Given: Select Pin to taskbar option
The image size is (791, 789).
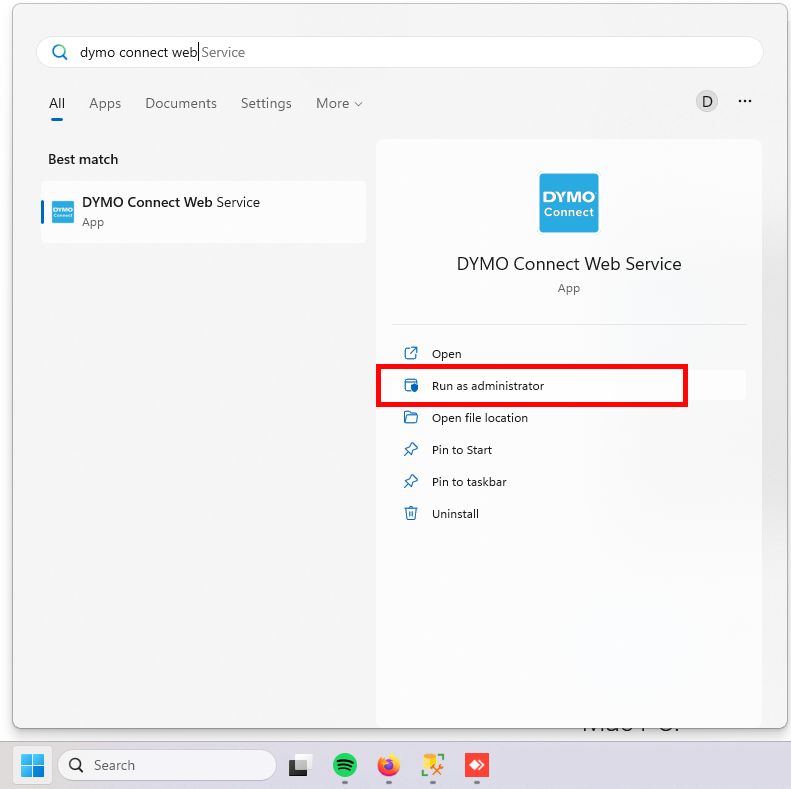Looking at the screenshot, I should pyautogui.click(x=468, y=482).
